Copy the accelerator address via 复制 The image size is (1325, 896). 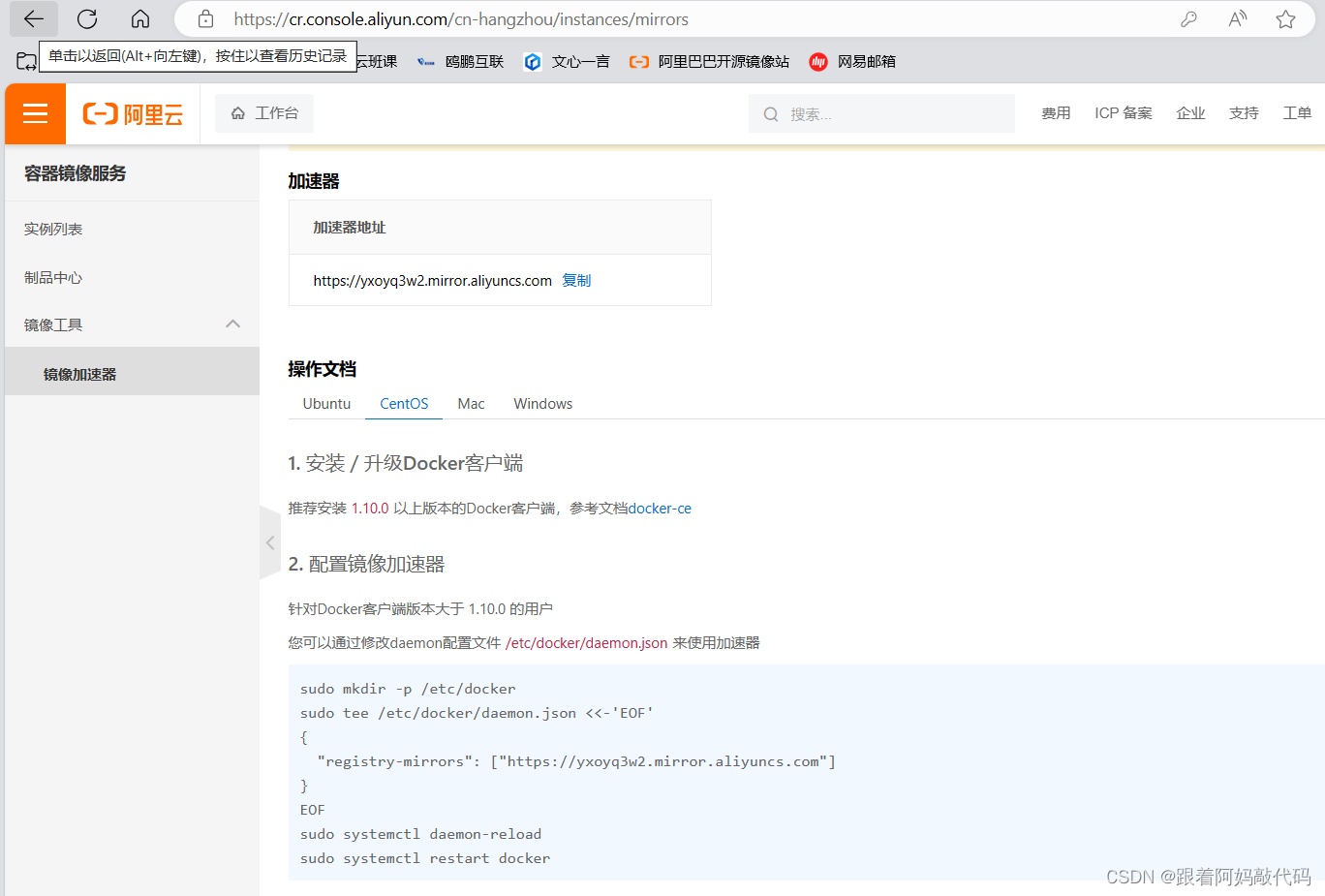576,280
